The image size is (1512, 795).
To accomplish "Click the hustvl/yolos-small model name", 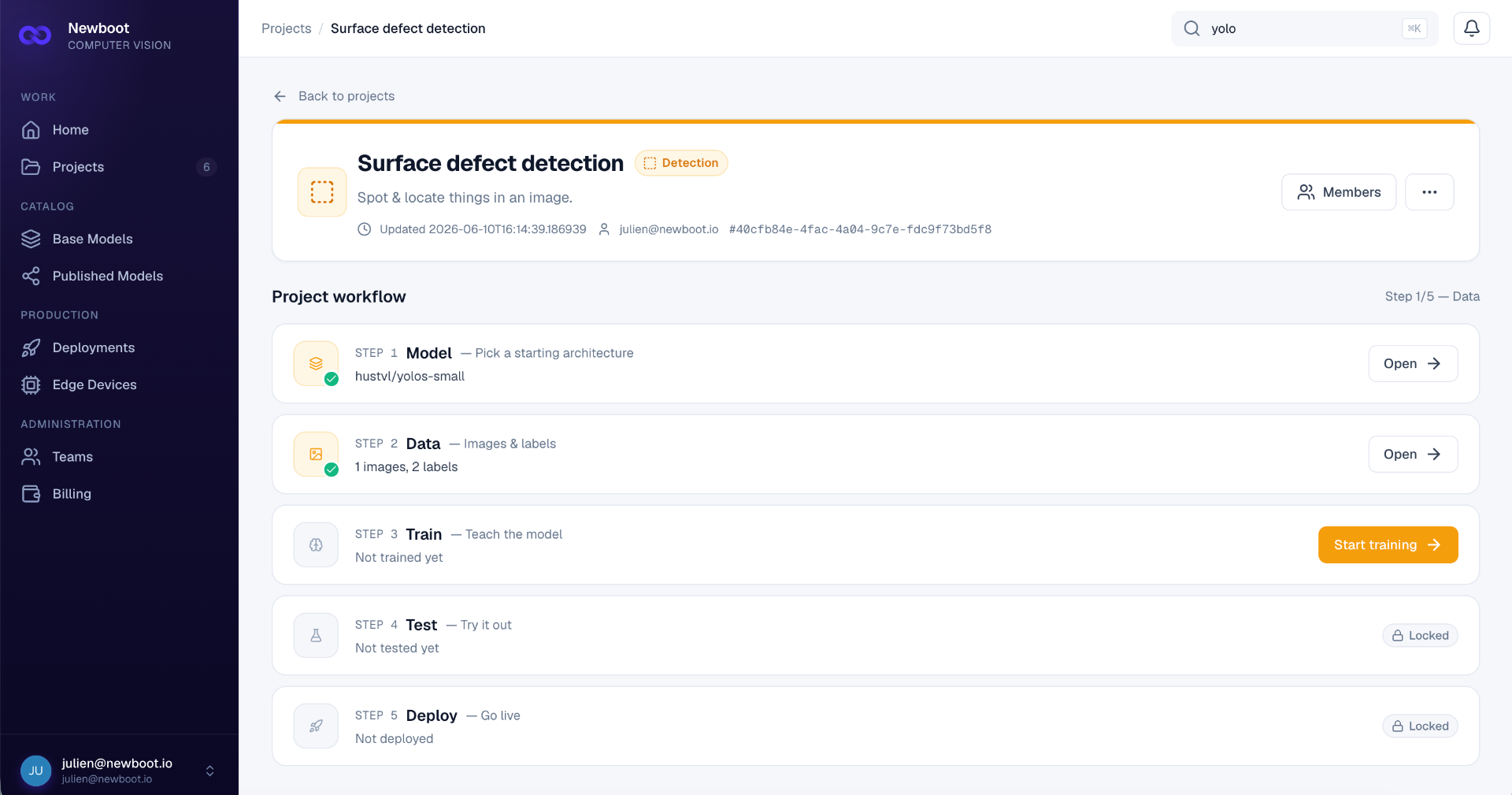I will point(409,377).
